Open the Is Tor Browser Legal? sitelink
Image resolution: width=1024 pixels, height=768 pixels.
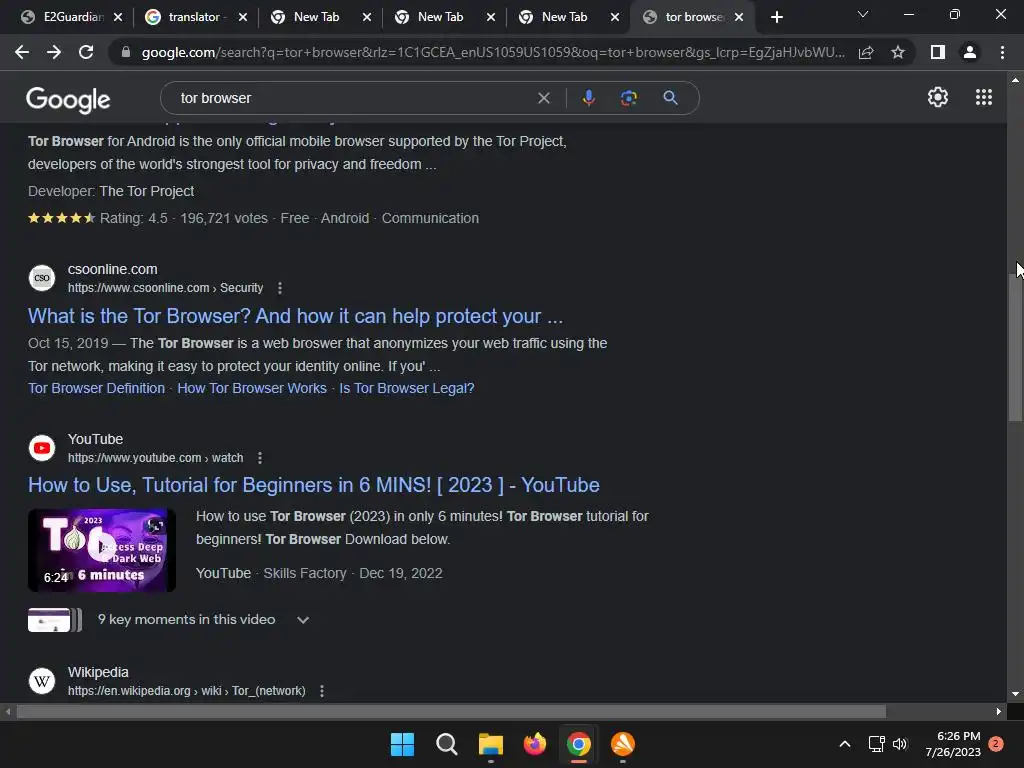click(406, 388)
